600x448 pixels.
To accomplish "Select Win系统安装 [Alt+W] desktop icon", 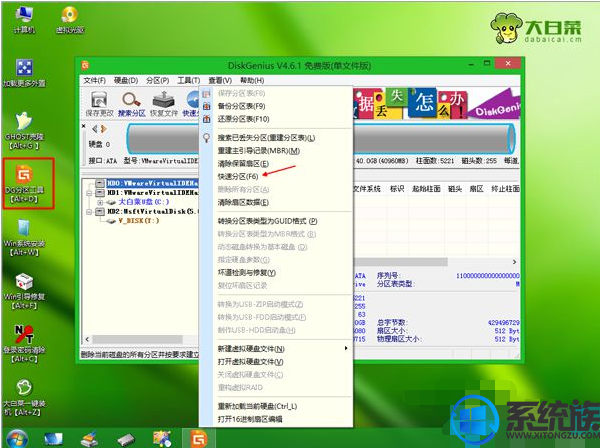I will coord(24,237).
